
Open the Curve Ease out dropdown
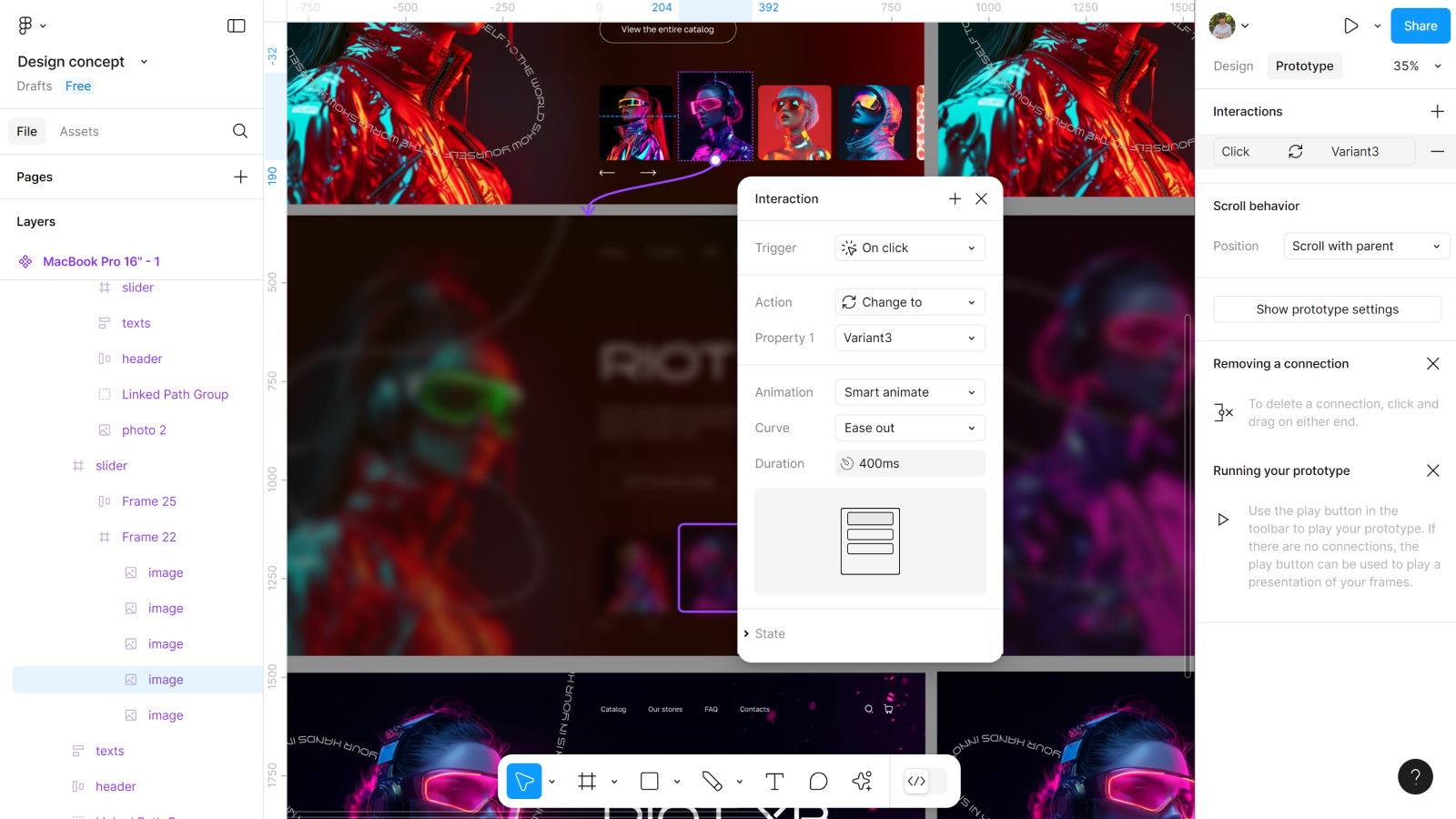(910, 428)
